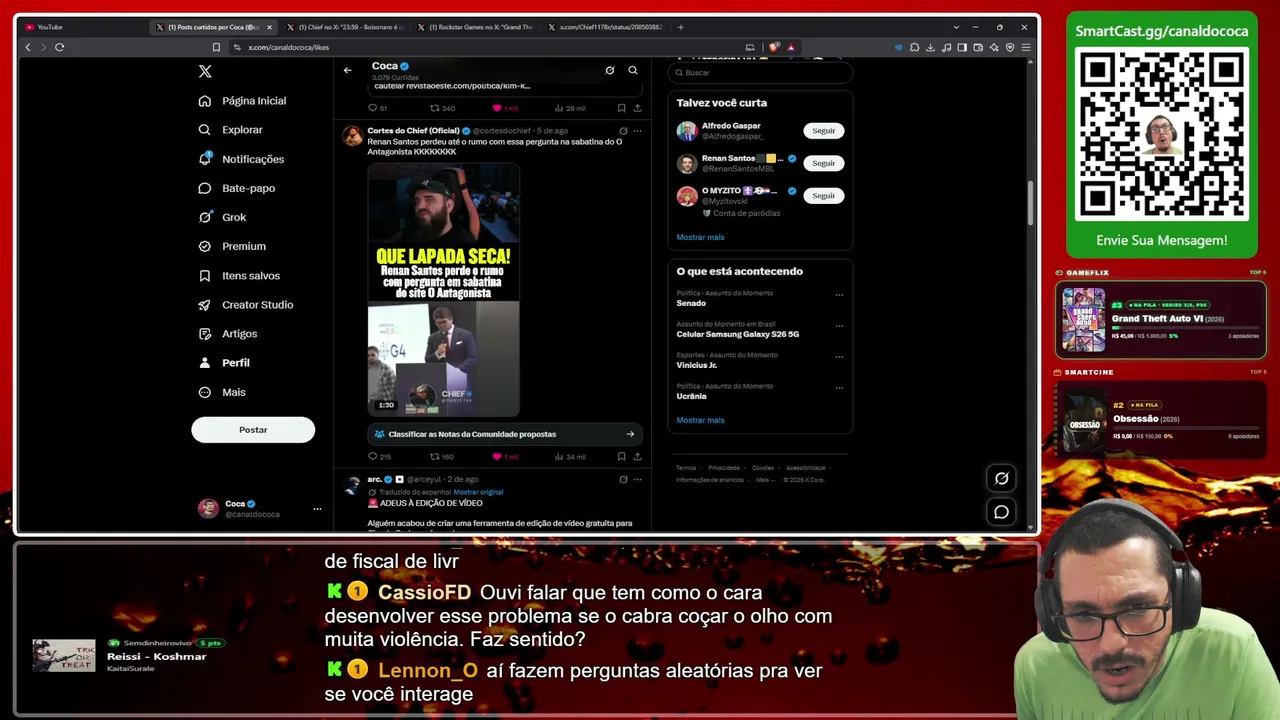Click Mostrar mais under Talvez você curta
The height and width of the screenshot is (720, 1280).
click(x=700, y=237)
